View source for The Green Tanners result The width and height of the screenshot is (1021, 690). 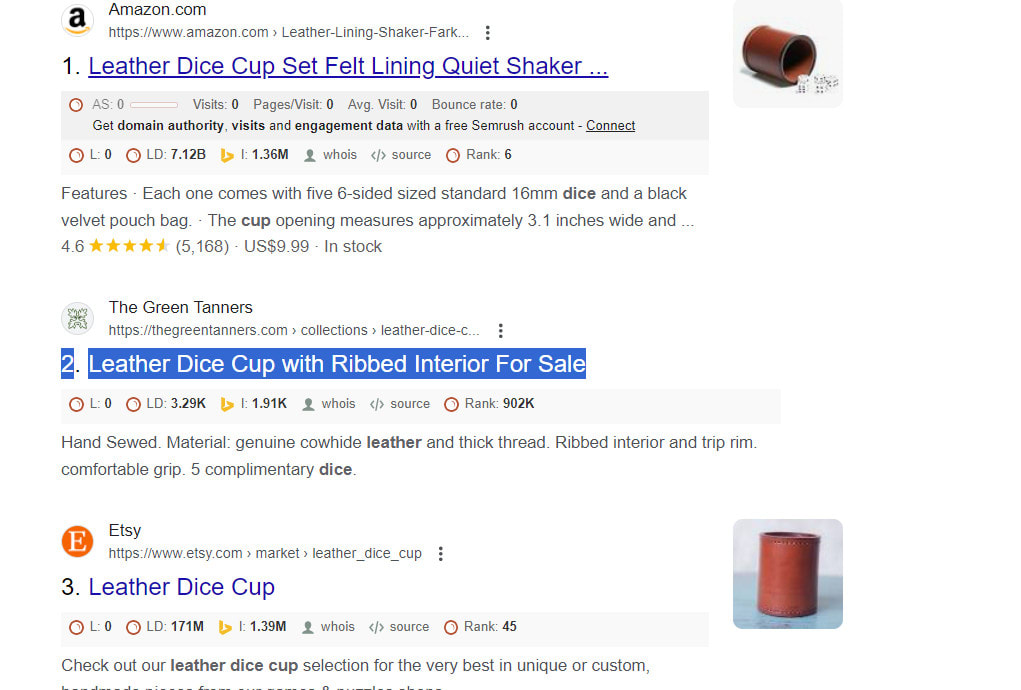point(400,404)
